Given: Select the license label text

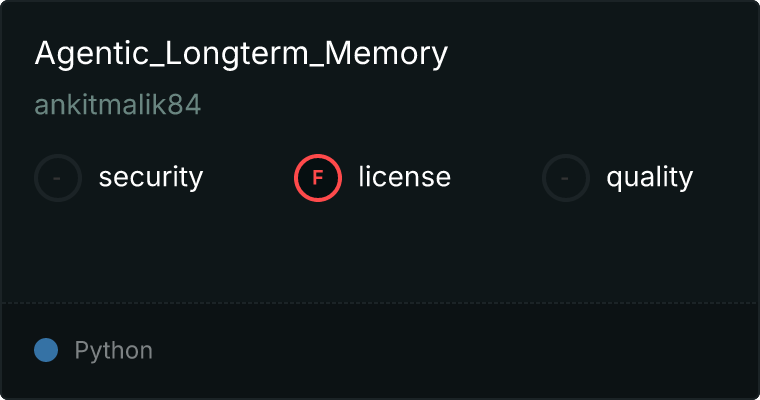Looking at the screenshot, I should tap(404, 178).
